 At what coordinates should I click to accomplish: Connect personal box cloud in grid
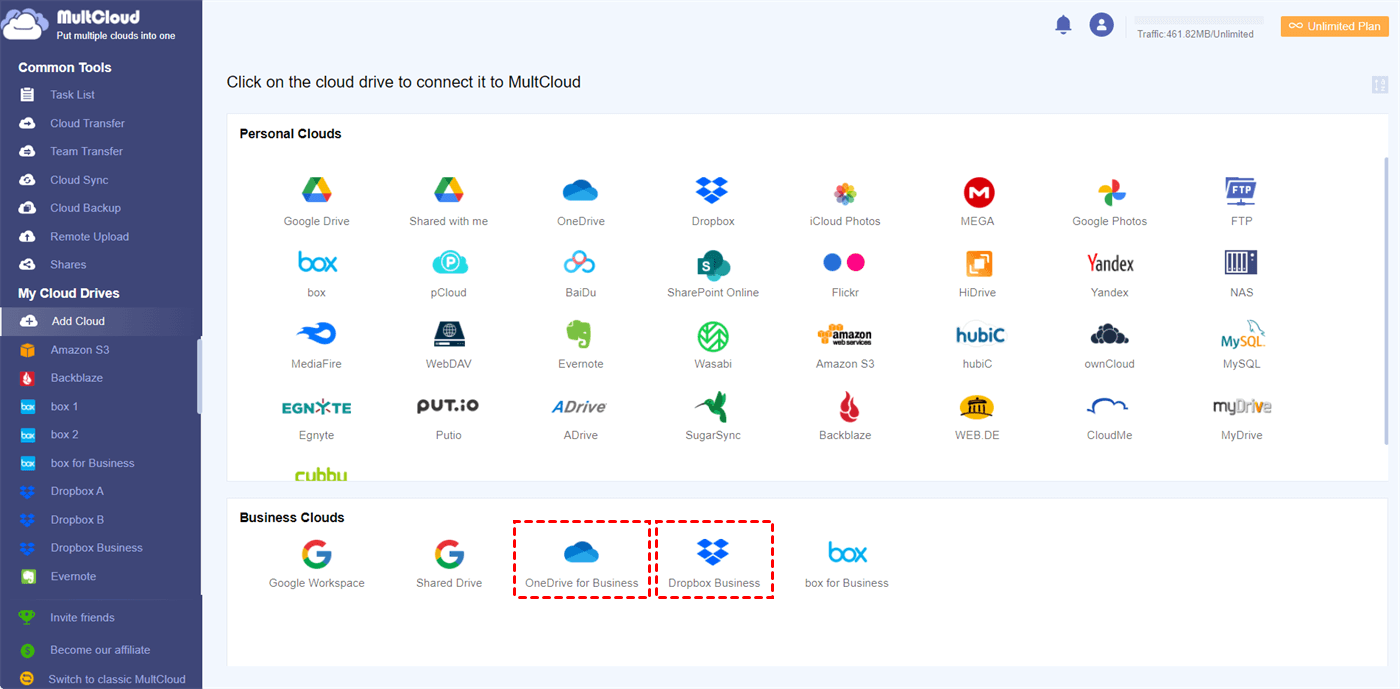(x=317, y=273)
